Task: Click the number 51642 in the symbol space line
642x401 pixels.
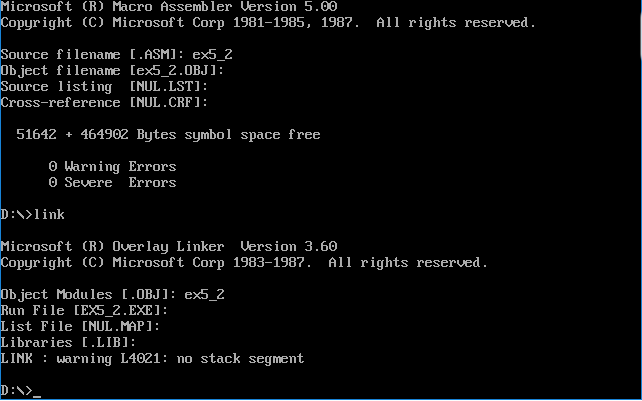Action: (x=36, y=134)
